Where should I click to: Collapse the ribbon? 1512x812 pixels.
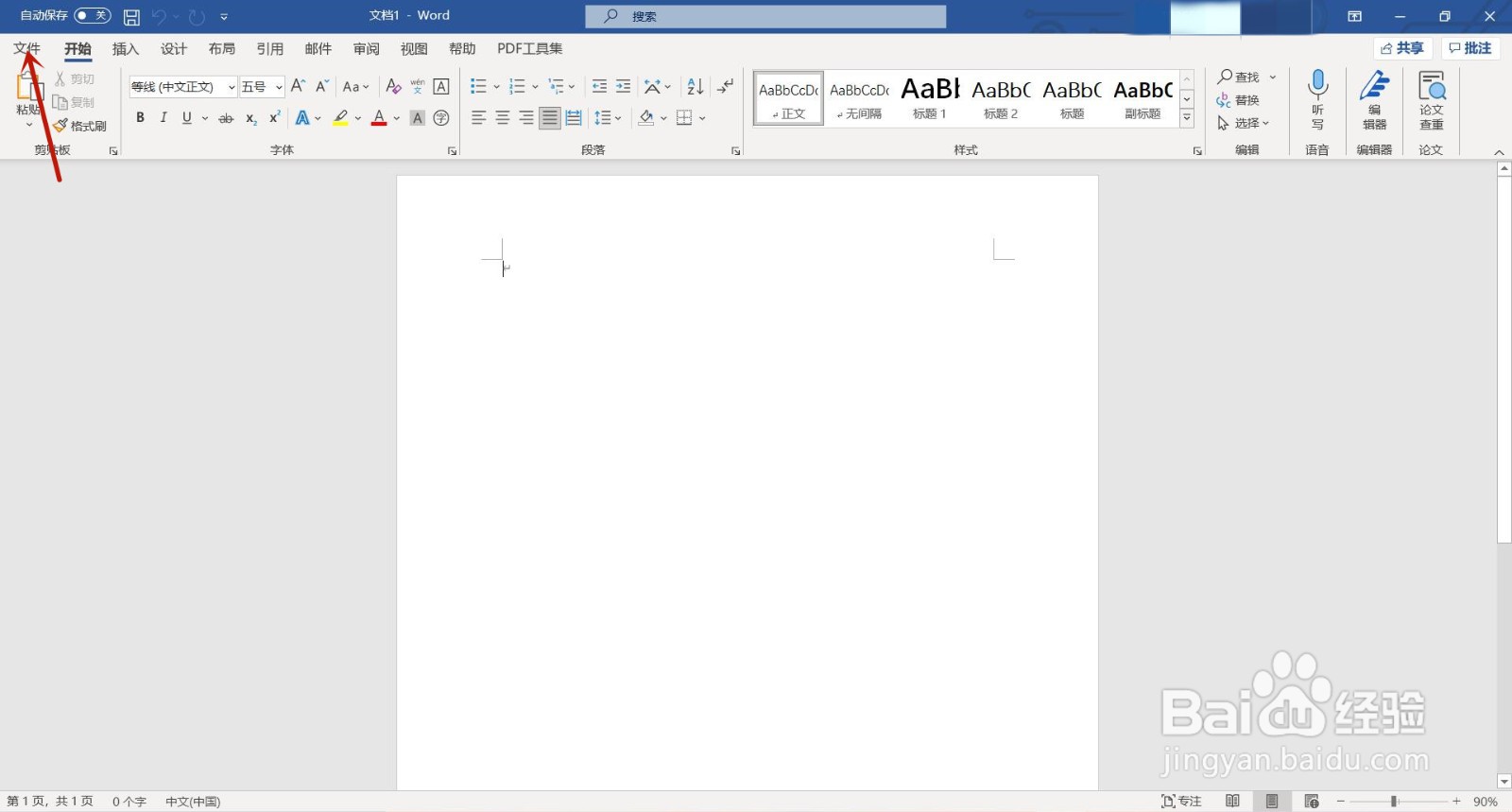point(1499,151)
